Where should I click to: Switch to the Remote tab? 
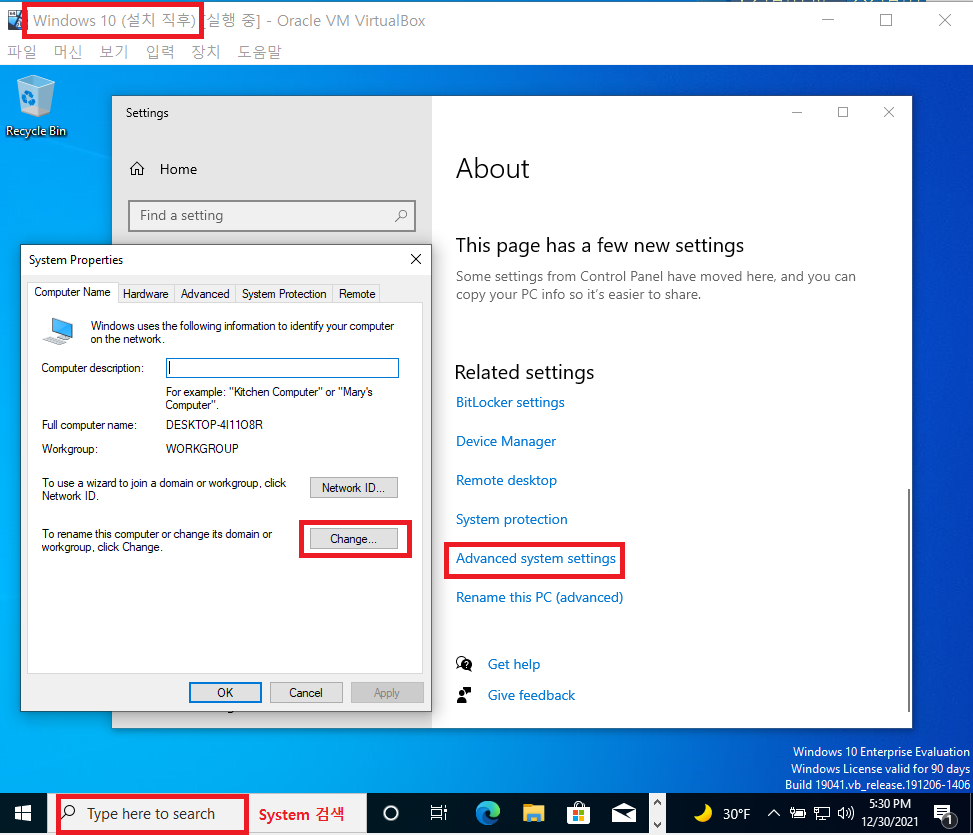click(357, 294)
